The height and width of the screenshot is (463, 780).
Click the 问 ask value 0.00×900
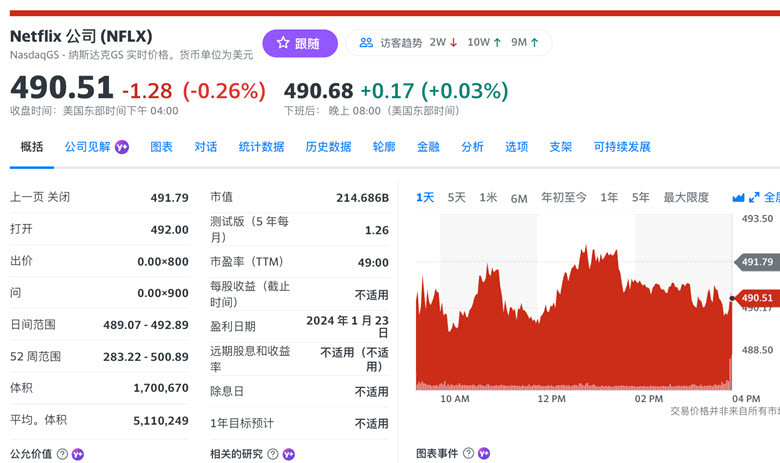pyautogui.click(x=163, y=293)
